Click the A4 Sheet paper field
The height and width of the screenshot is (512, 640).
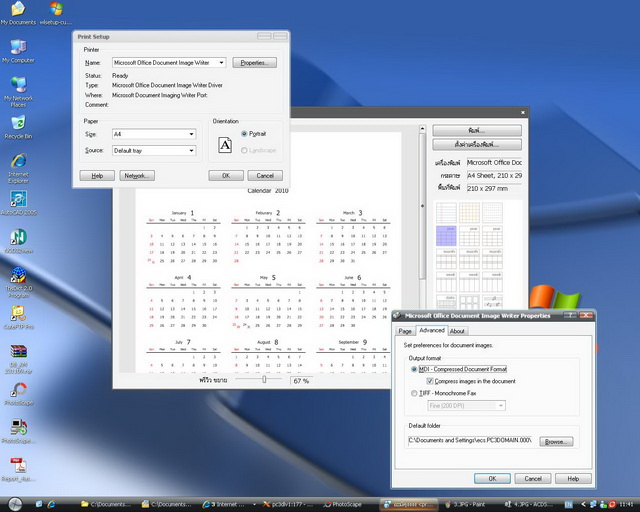pos(494,176)
